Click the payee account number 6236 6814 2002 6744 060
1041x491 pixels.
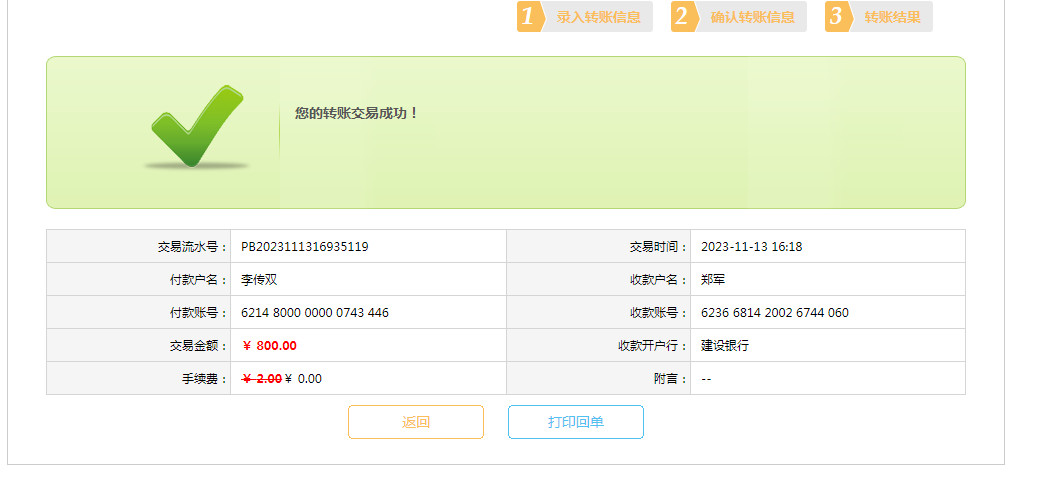coord(774,313)
